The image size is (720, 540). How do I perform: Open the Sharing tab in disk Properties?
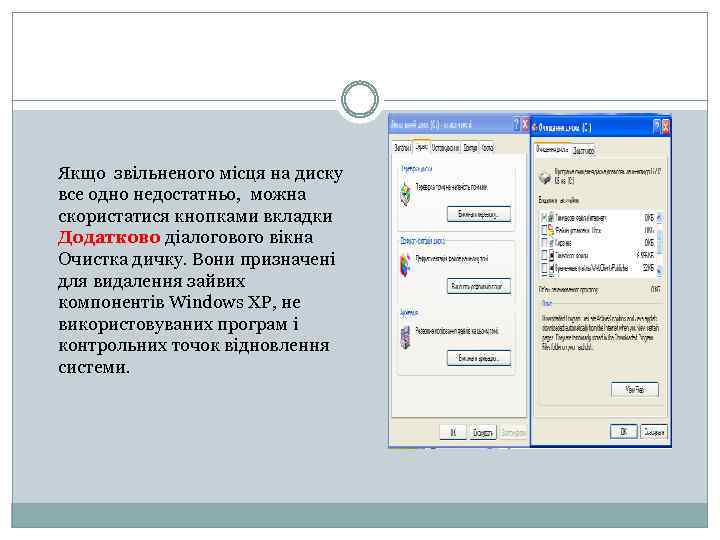[470, 148]
